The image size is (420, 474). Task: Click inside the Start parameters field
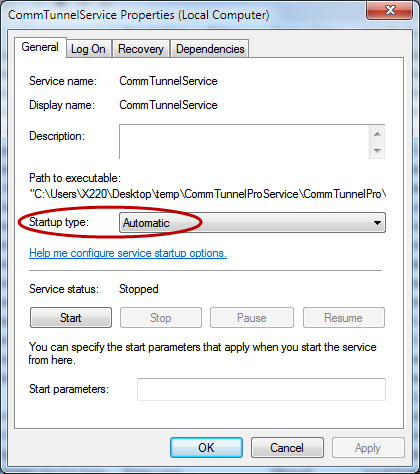[x=261, y=389]
